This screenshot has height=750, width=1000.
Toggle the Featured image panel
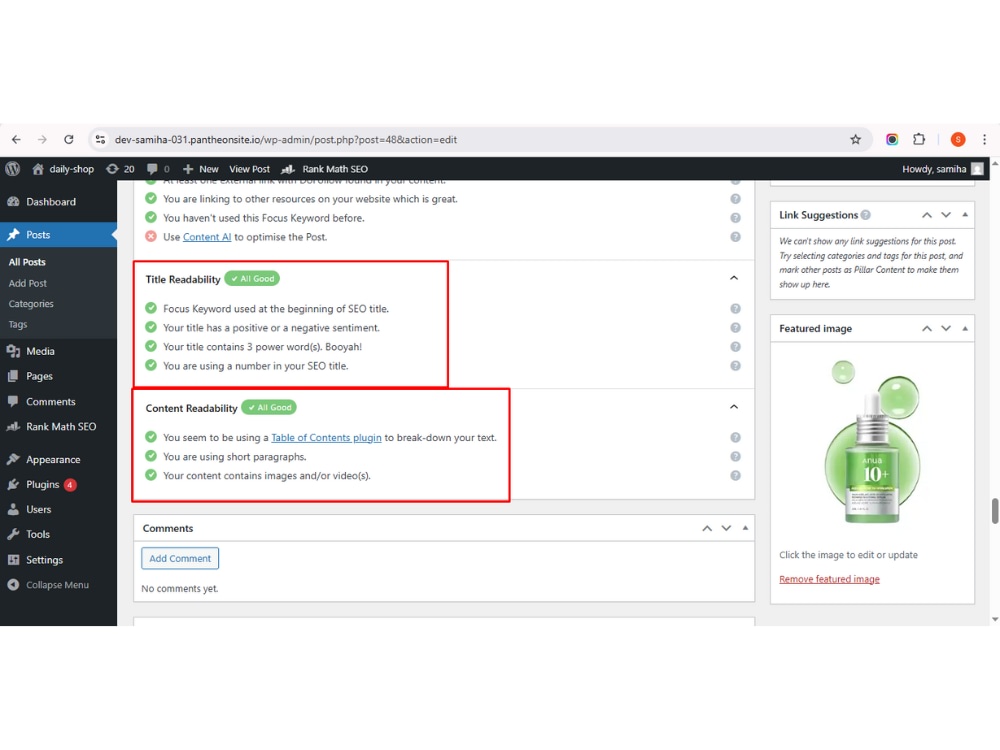[965, 328]
